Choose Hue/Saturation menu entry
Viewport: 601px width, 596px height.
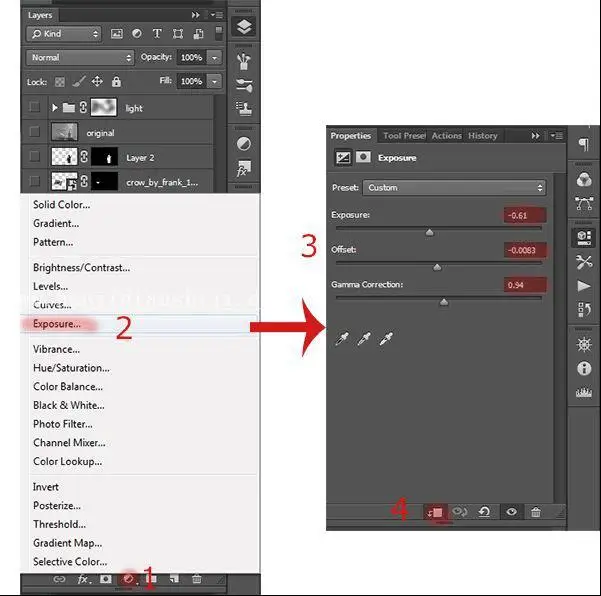[71, 368]
